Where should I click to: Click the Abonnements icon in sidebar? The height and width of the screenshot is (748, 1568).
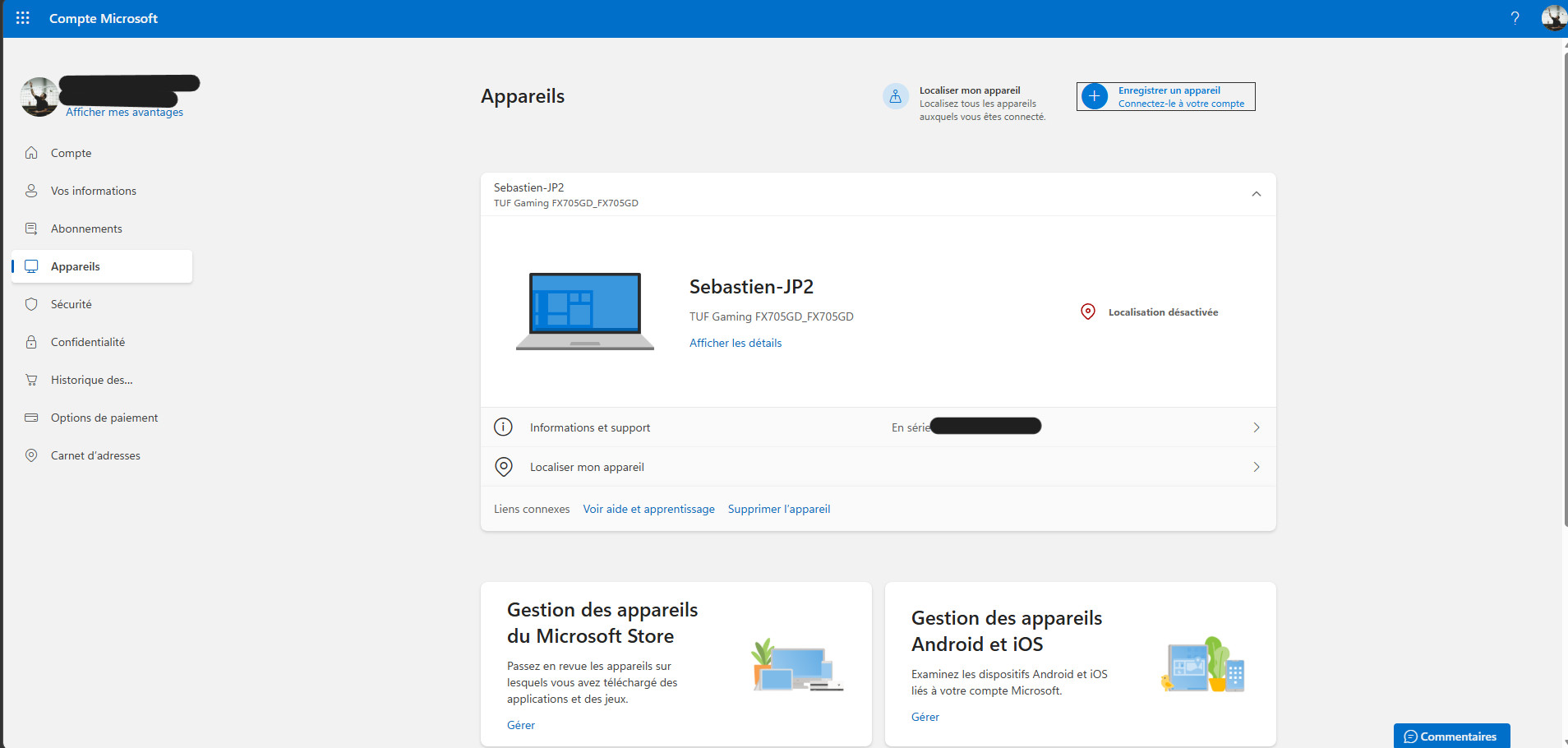[x=31, y=229]
